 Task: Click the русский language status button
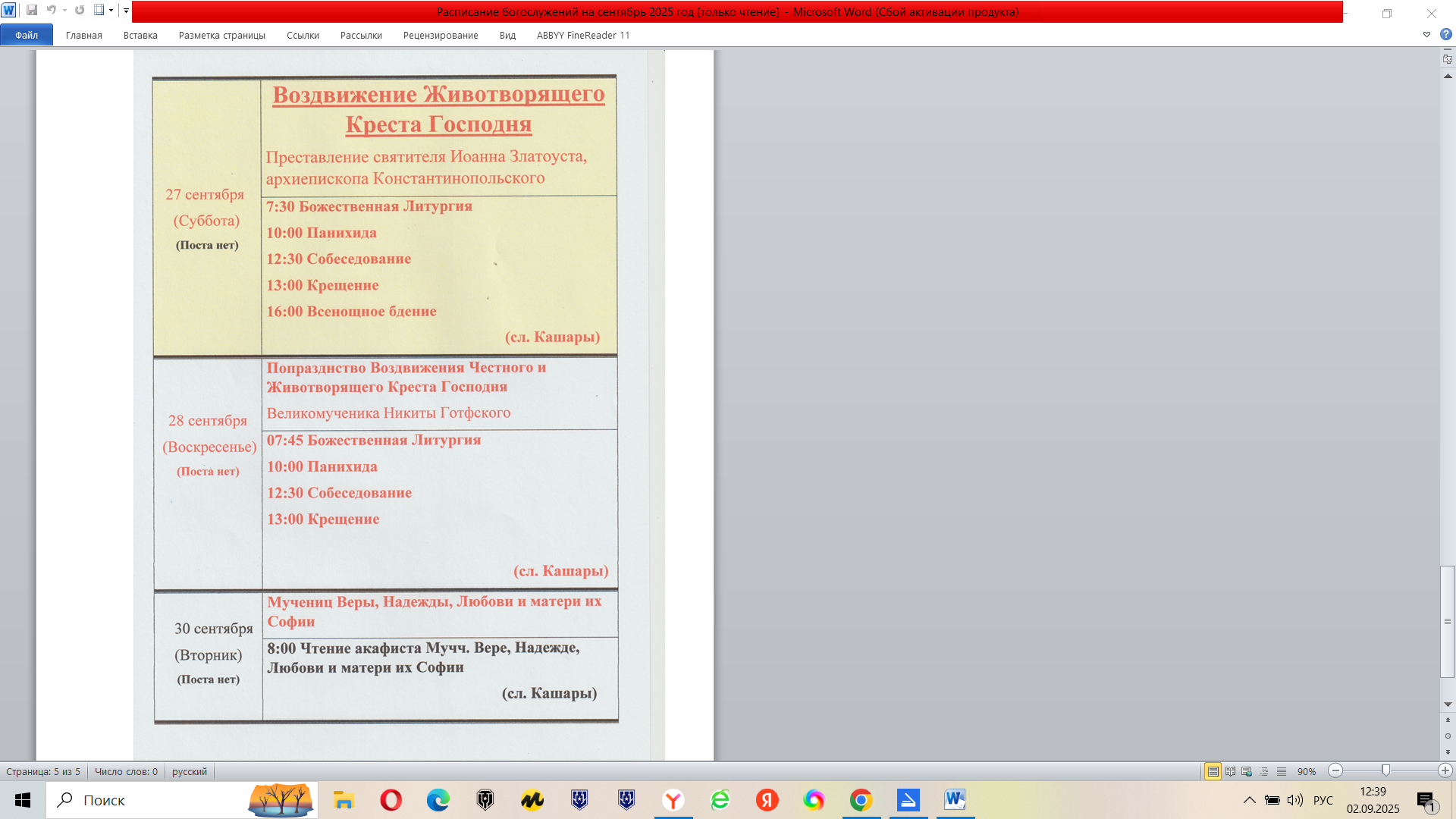click(190, 771)
